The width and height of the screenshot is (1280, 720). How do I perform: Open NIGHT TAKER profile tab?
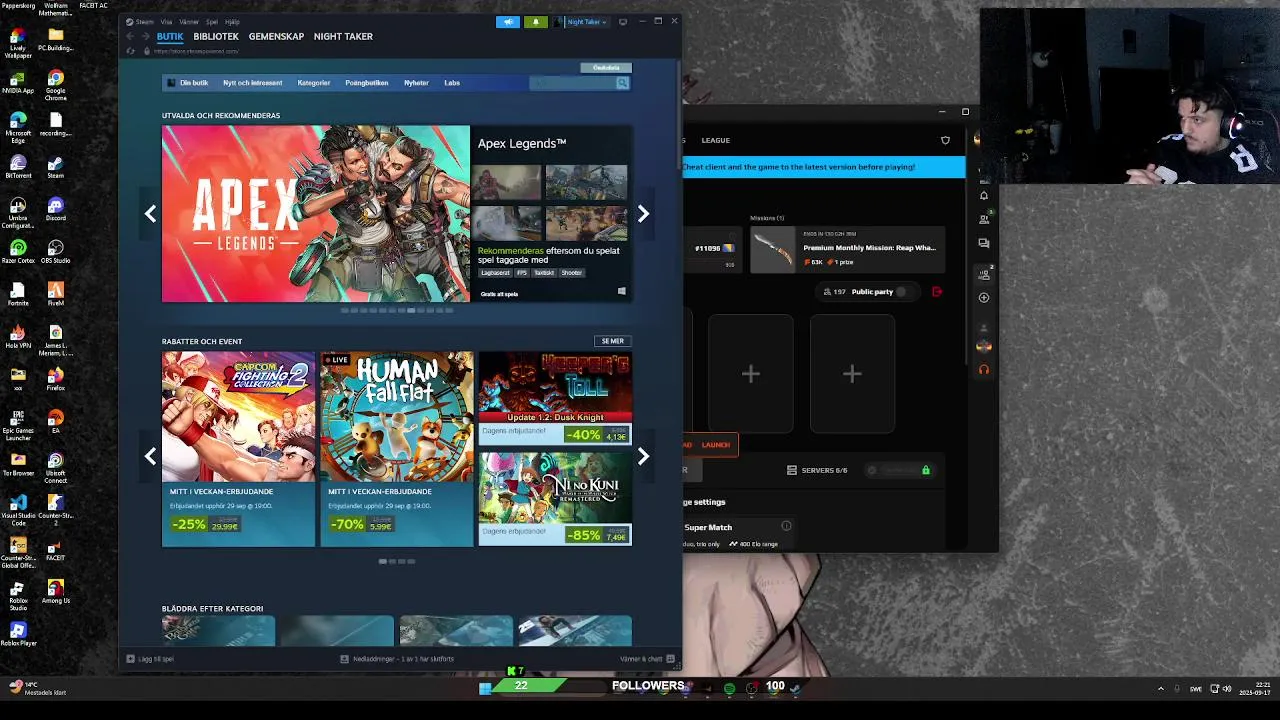[343, 36]
